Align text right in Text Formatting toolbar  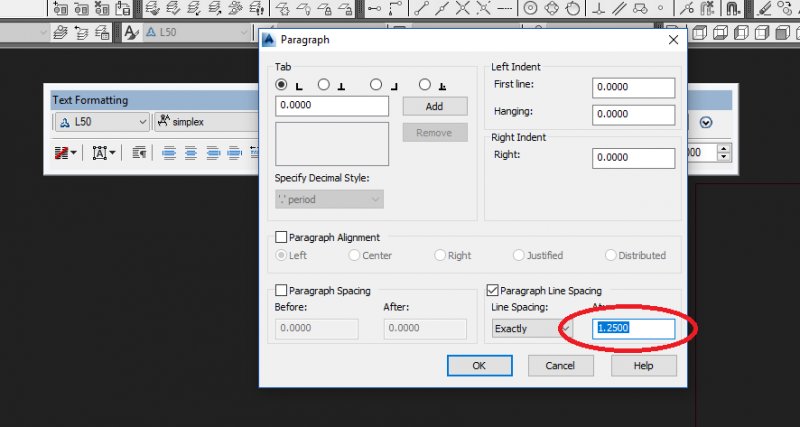[213, 153]
